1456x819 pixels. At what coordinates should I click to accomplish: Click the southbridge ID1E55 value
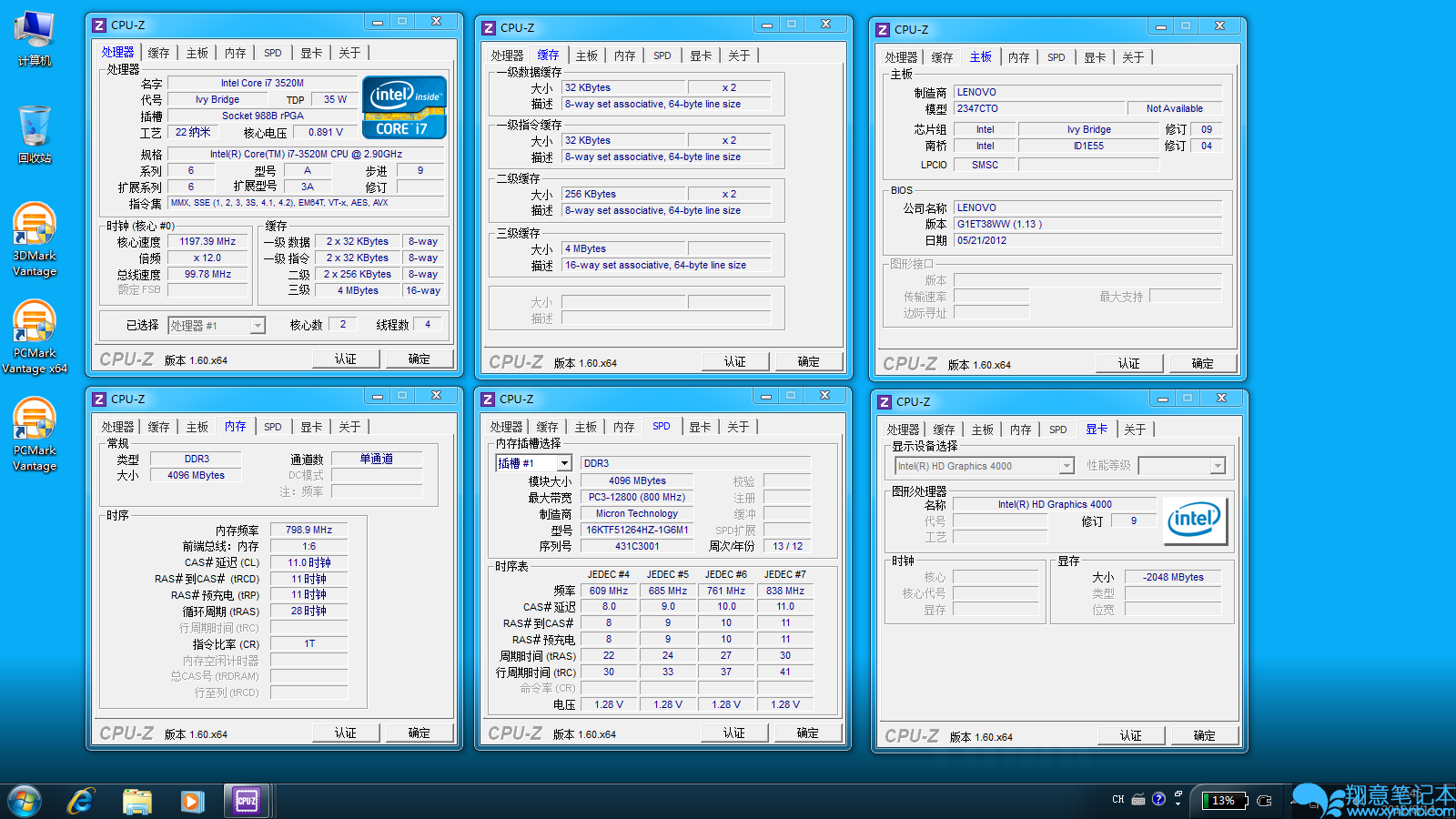coord(1089,146)
